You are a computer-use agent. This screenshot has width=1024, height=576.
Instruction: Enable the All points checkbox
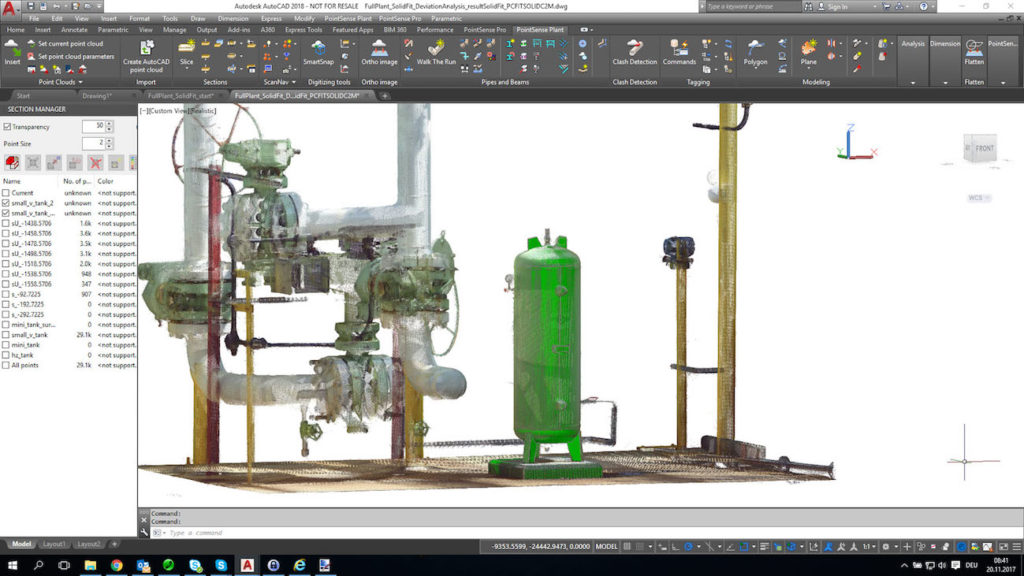(6, 365)
